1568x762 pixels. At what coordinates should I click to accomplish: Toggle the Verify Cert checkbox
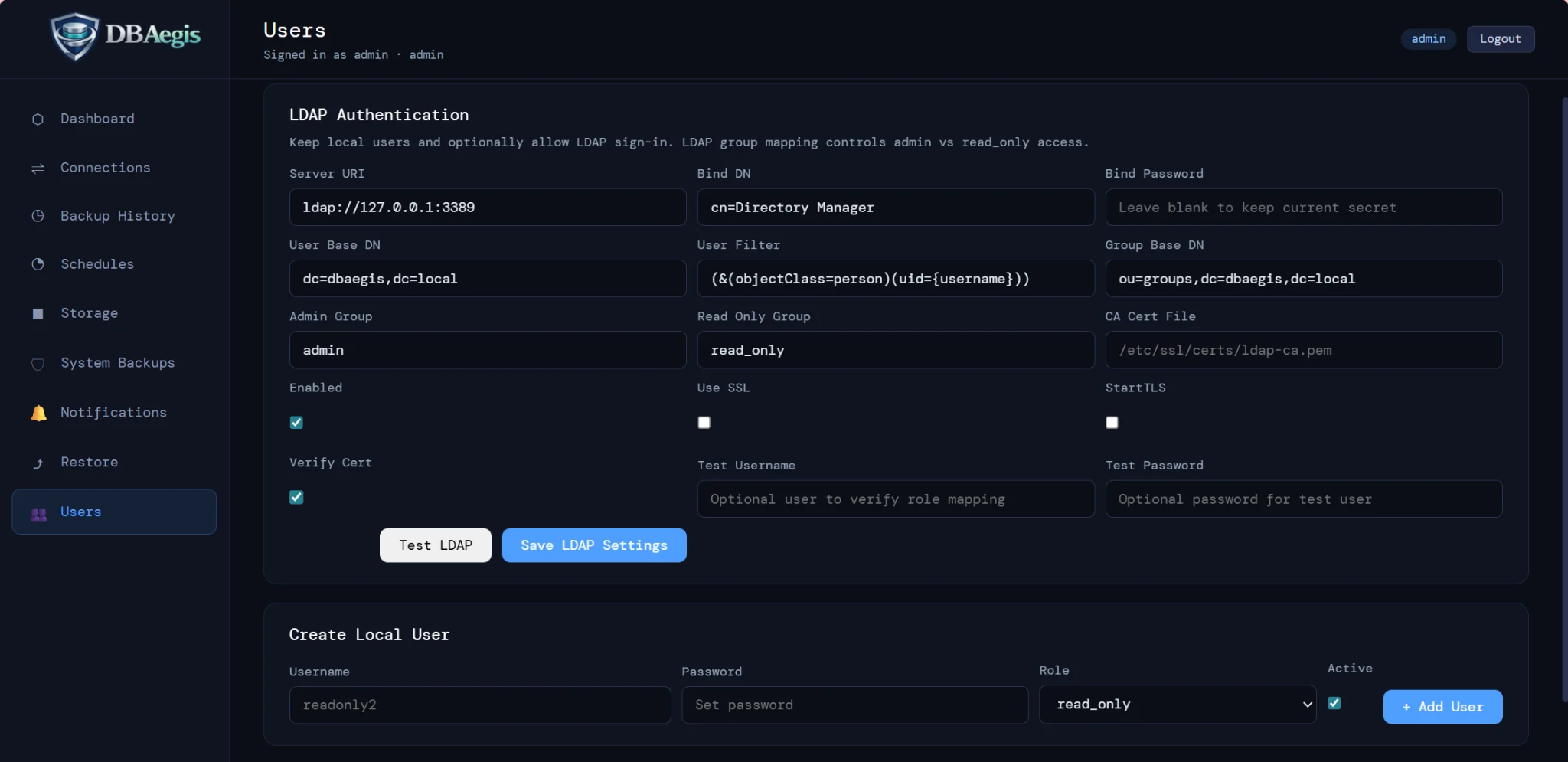coord(296,497)
